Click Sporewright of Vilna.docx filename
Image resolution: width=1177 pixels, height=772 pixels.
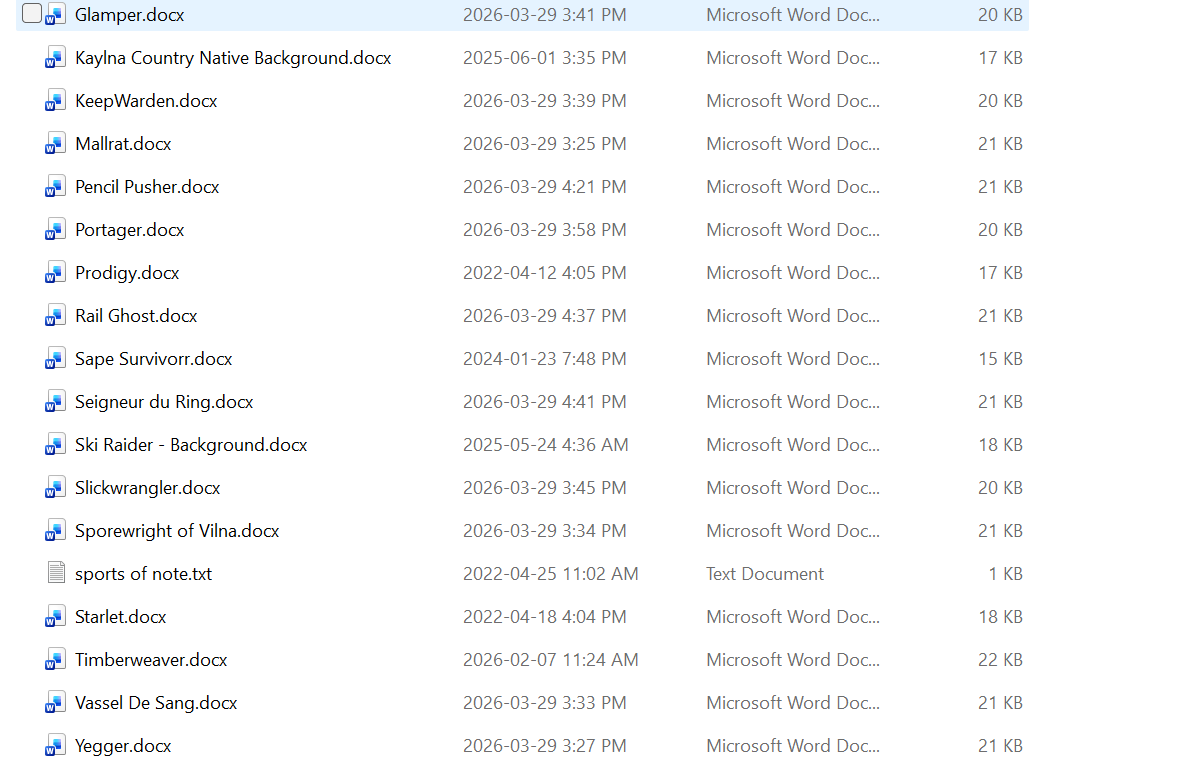tap(177, 531)
